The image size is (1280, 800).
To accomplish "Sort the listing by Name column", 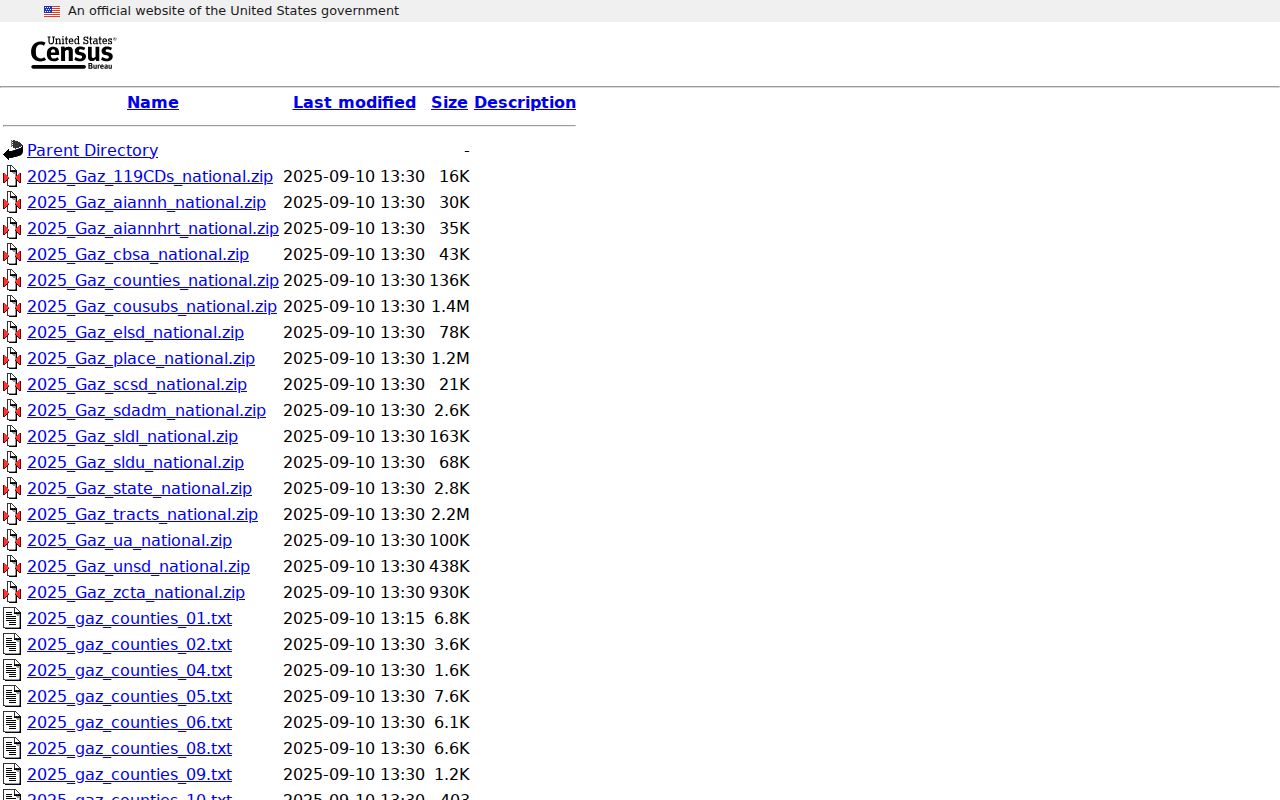I will 153,102.
